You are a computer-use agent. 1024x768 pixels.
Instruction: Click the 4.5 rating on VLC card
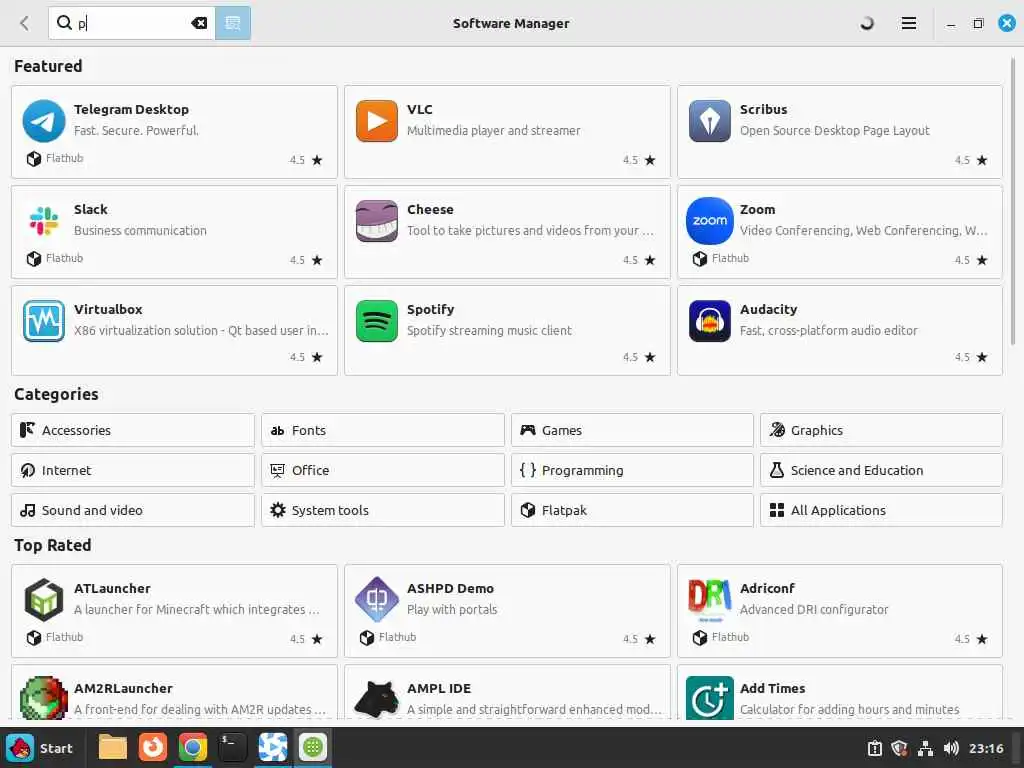point(630,160)
